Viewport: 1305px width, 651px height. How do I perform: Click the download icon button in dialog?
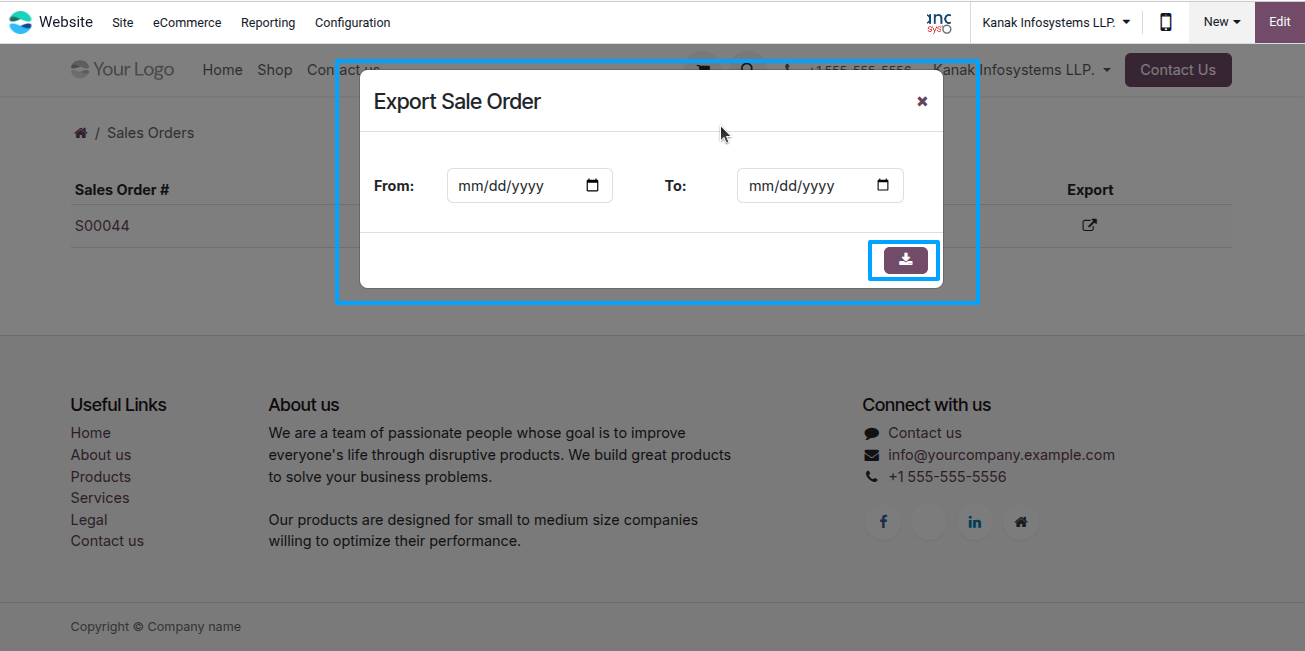pos(906,260)
